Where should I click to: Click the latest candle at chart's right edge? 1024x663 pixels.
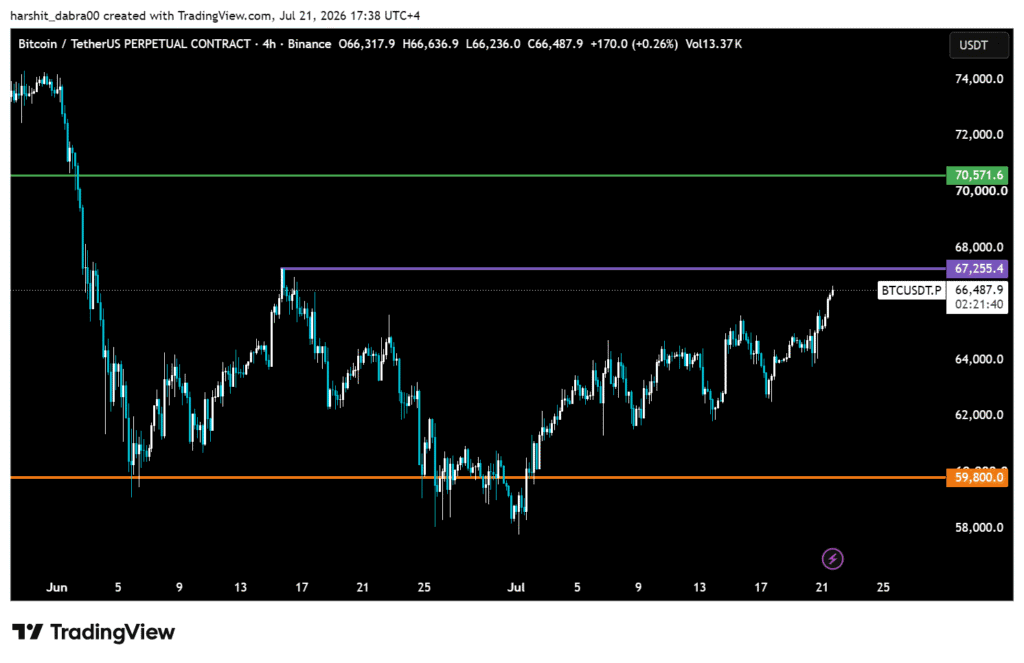[832, 291]
